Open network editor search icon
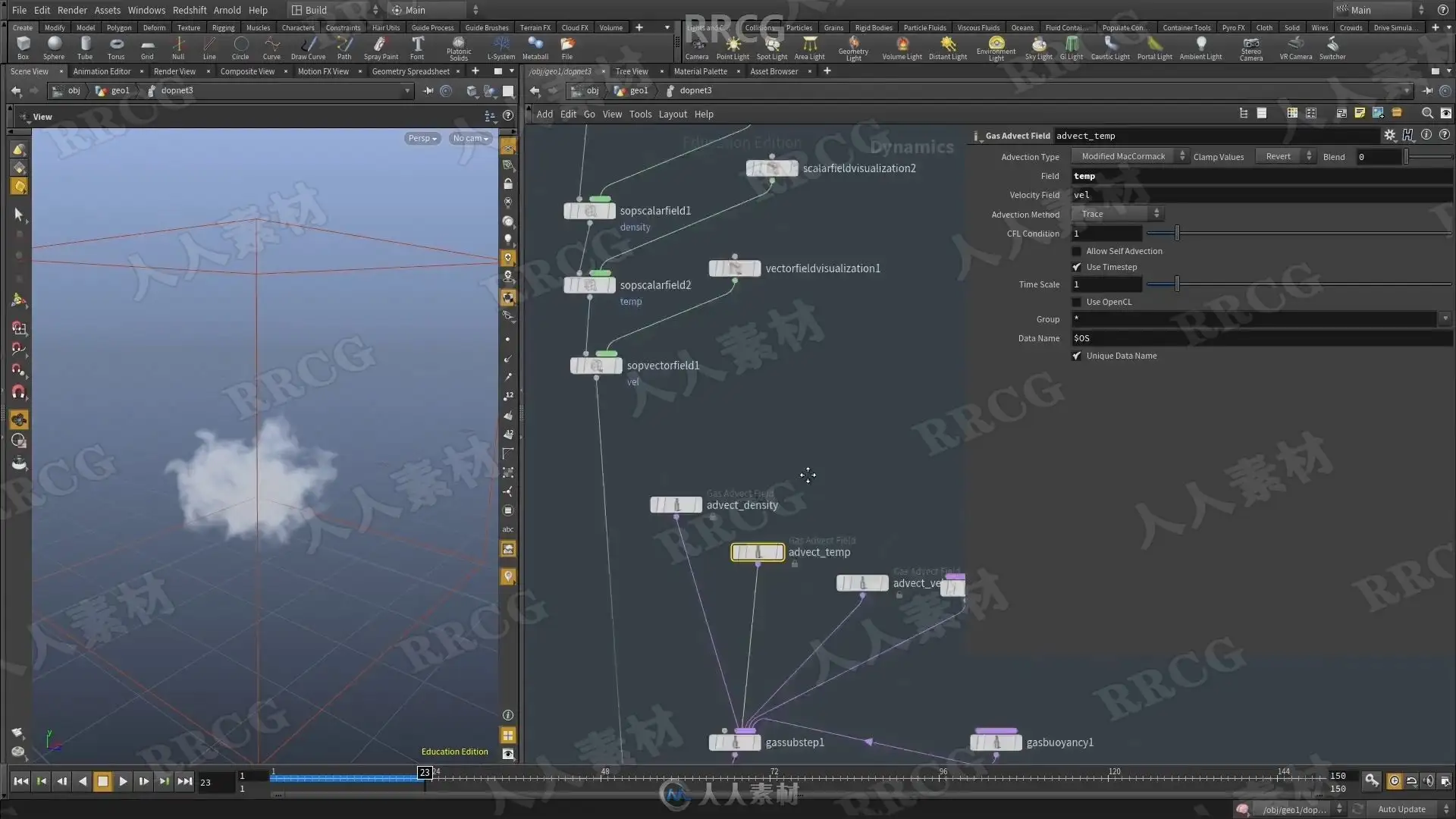 1427,113
